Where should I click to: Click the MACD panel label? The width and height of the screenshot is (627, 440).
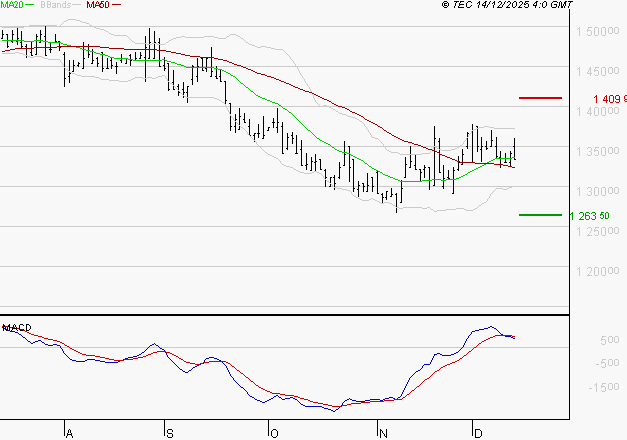point(16,328)
